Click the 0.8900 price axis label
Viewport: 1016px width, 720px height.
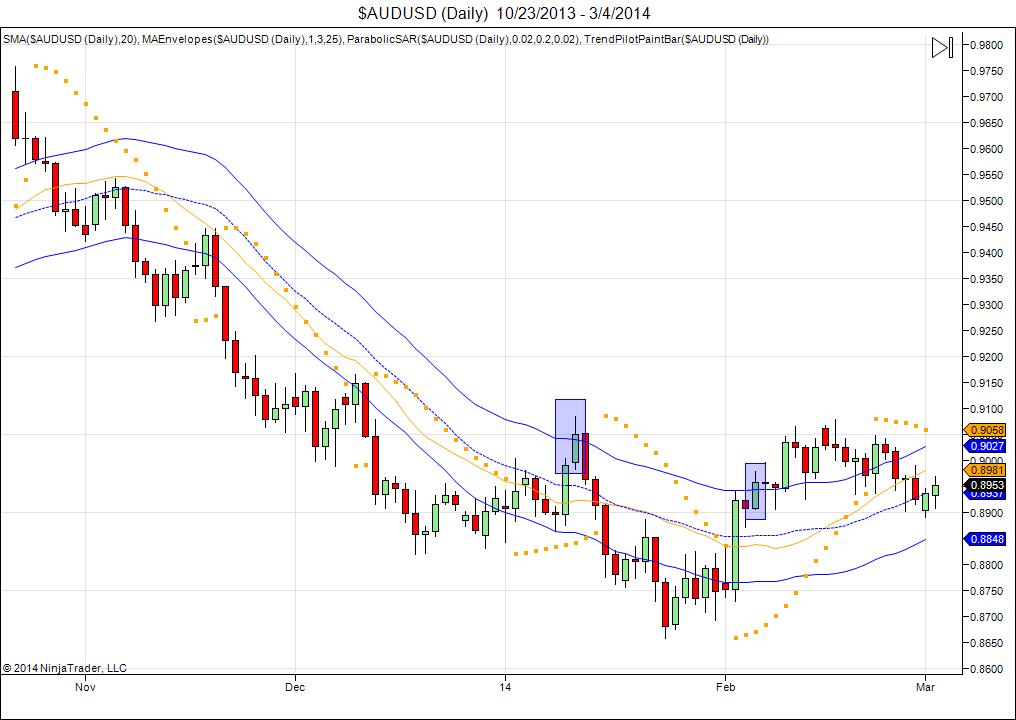(987, 513)
